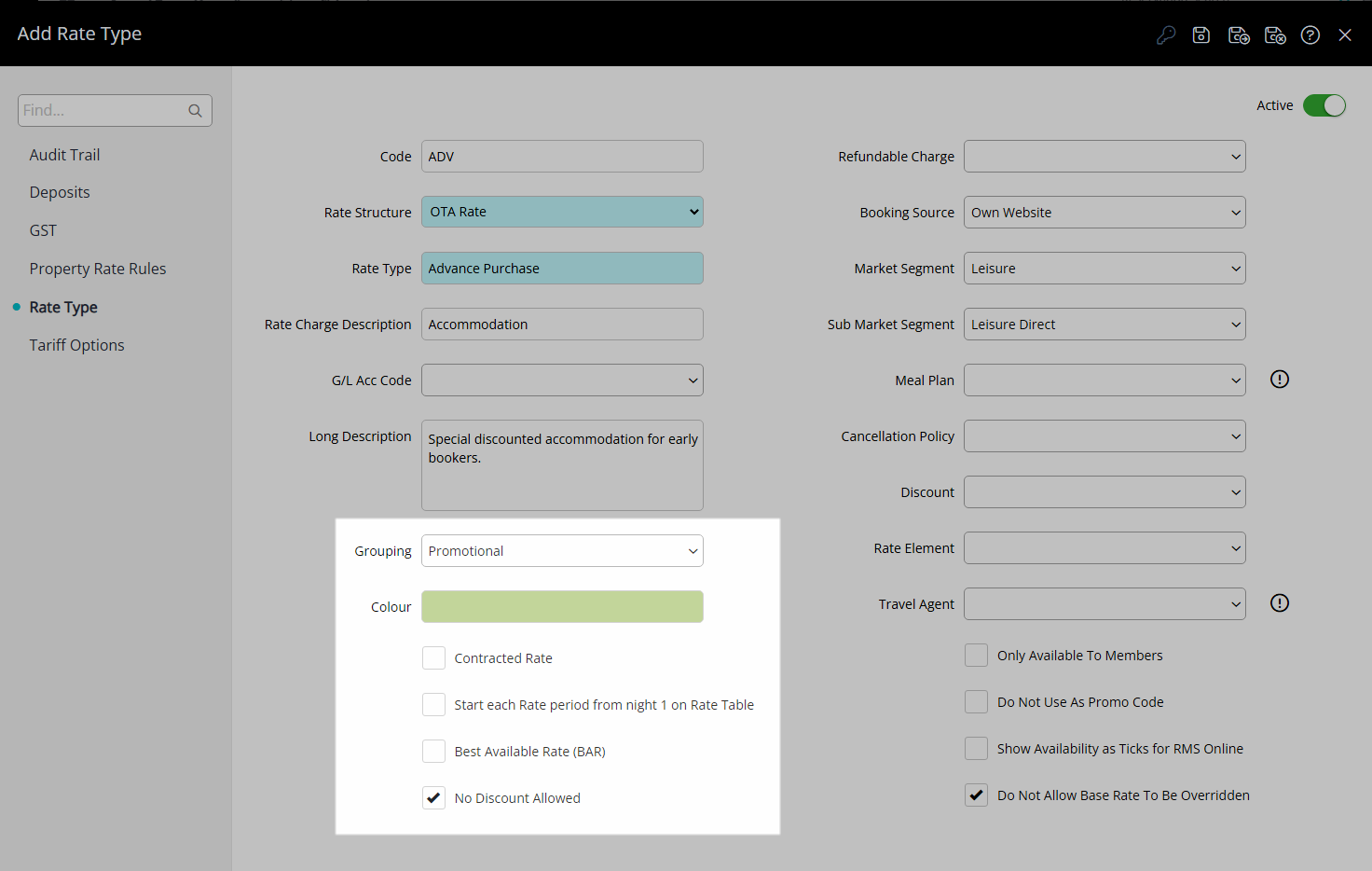The height and width of the screenshot is (871, 1372).
Task: Click the Rate Charge Description field
Action: point(562,325)
